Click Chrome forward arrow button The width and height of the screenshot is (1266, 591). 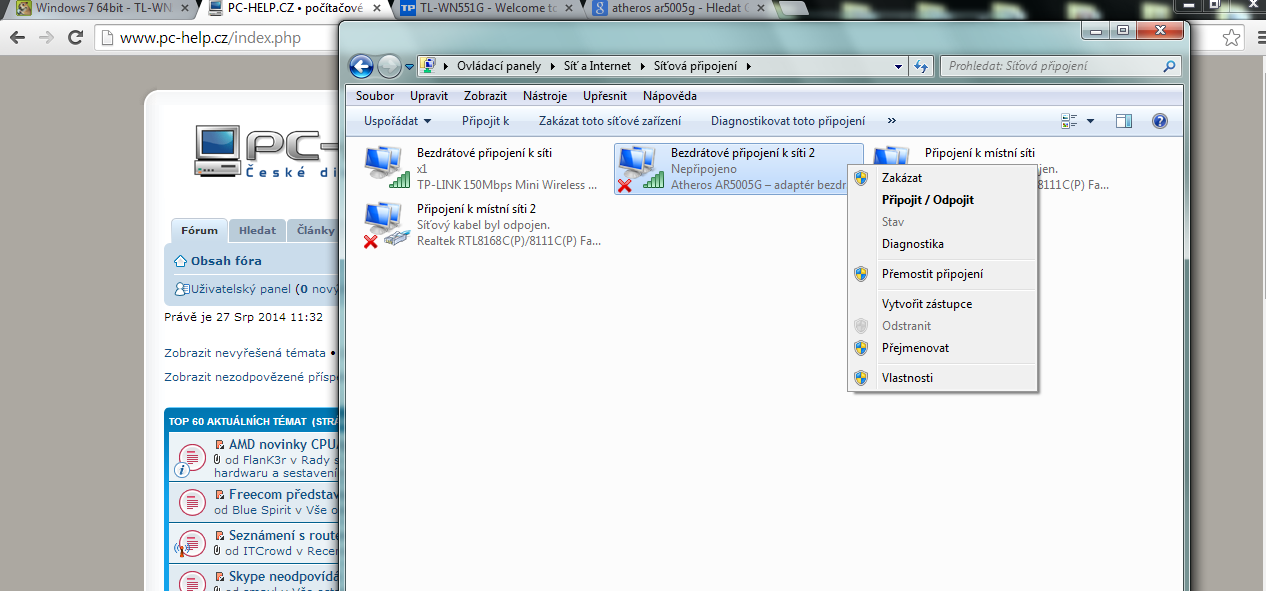click(x=46, y=38)
